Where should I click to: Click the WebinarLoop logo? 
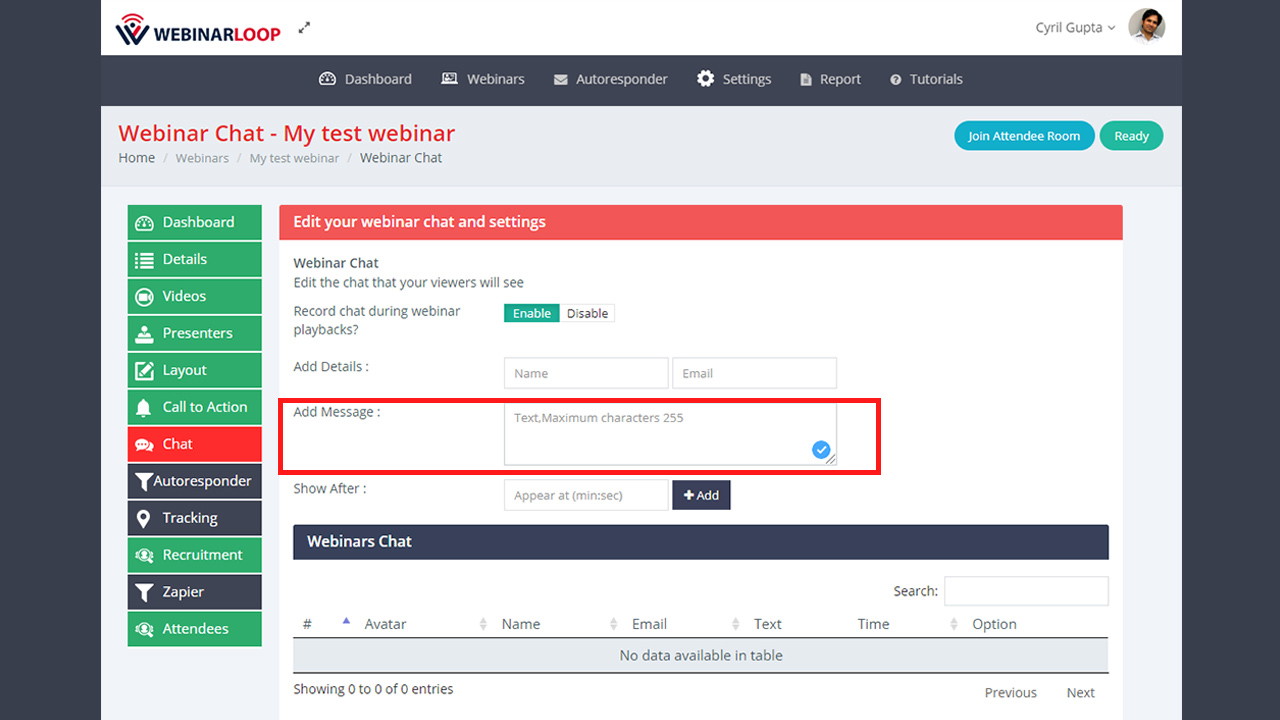(198, 30)
